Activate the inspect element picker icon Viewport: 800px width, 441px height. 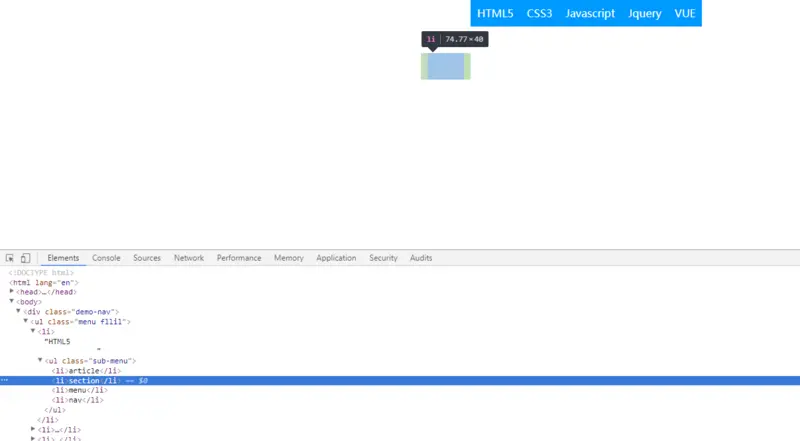pos(10,258)
